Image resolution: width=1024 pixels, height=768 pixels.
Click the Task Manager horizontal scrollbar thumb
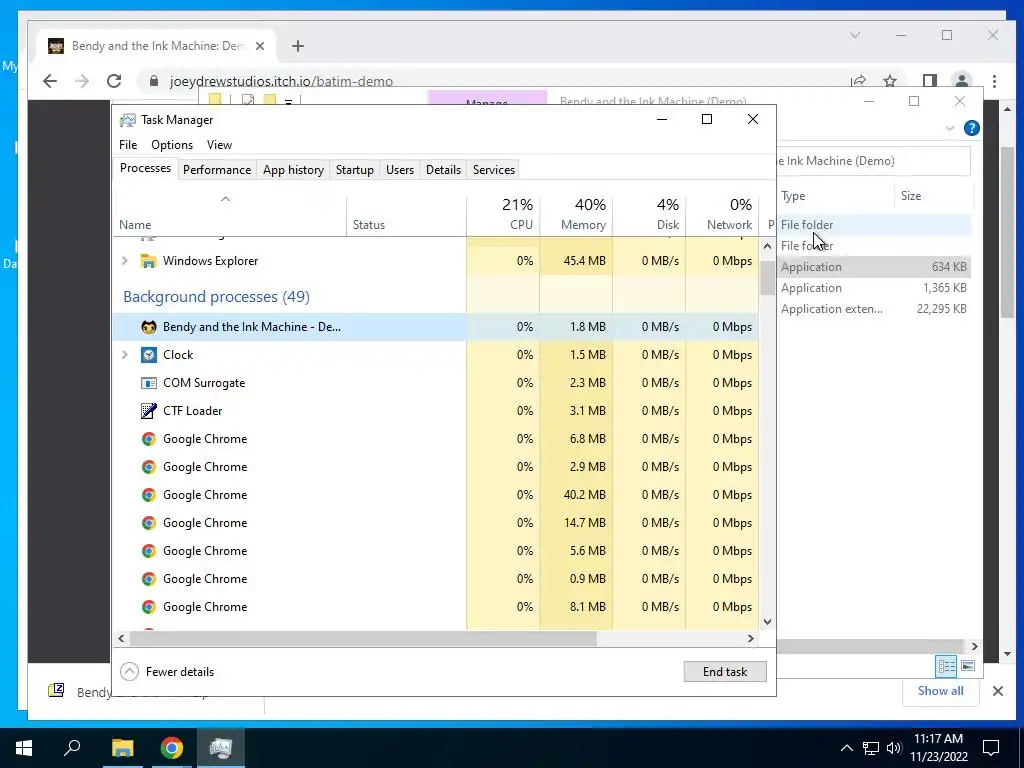[x=363, y=639]
